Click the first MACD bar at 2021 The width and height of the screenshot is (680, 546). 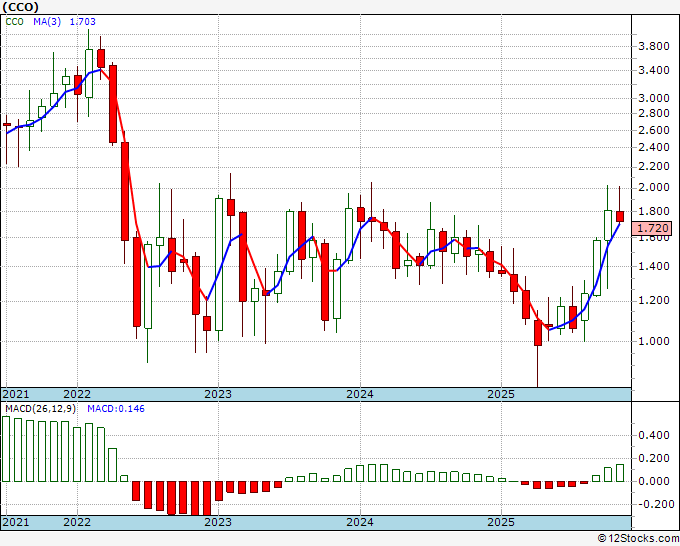[6, 449]
